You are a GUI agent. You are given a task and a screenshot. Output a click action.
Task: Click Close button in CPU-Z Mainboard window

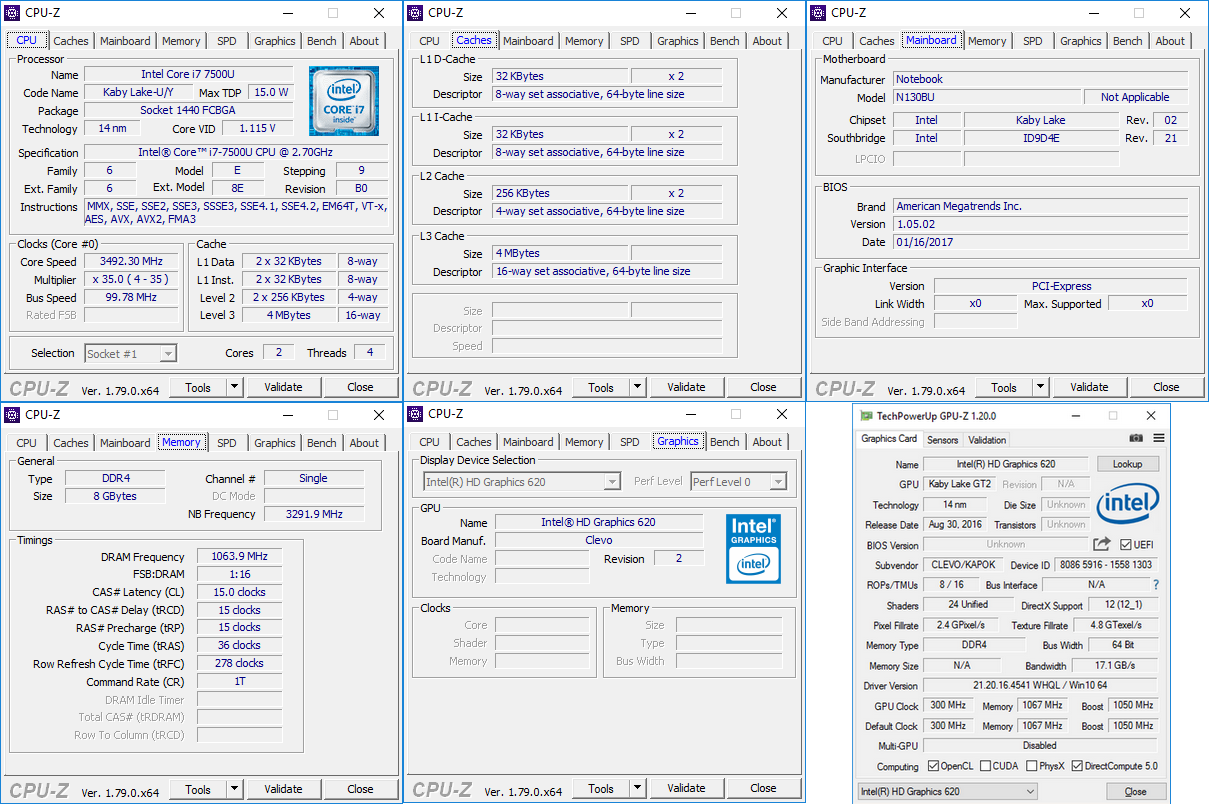click(1166, 387)
